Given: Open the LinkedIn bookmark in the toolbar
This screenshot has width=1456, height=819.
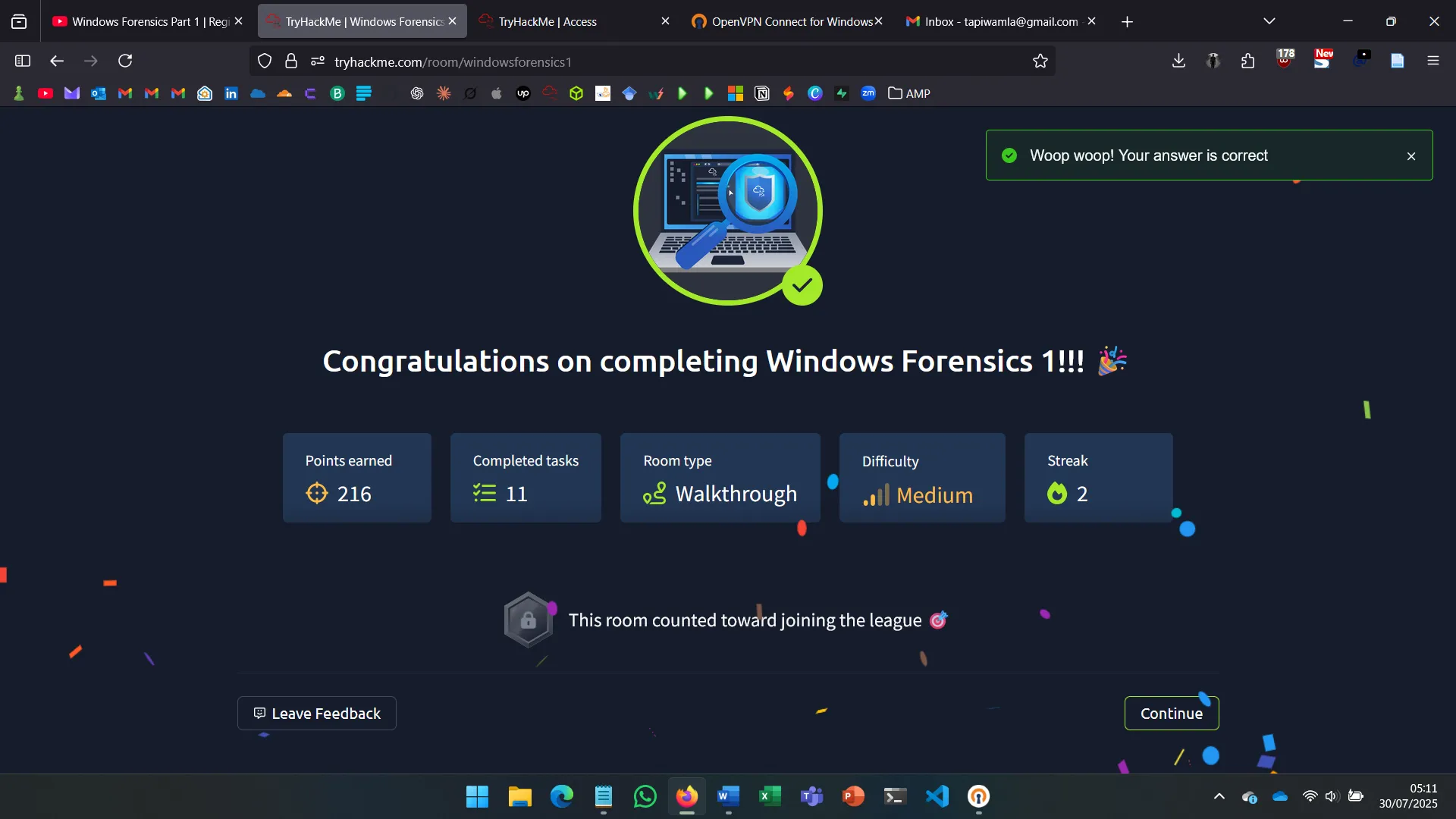Looking at the screenshot, I should click(231, 93).
